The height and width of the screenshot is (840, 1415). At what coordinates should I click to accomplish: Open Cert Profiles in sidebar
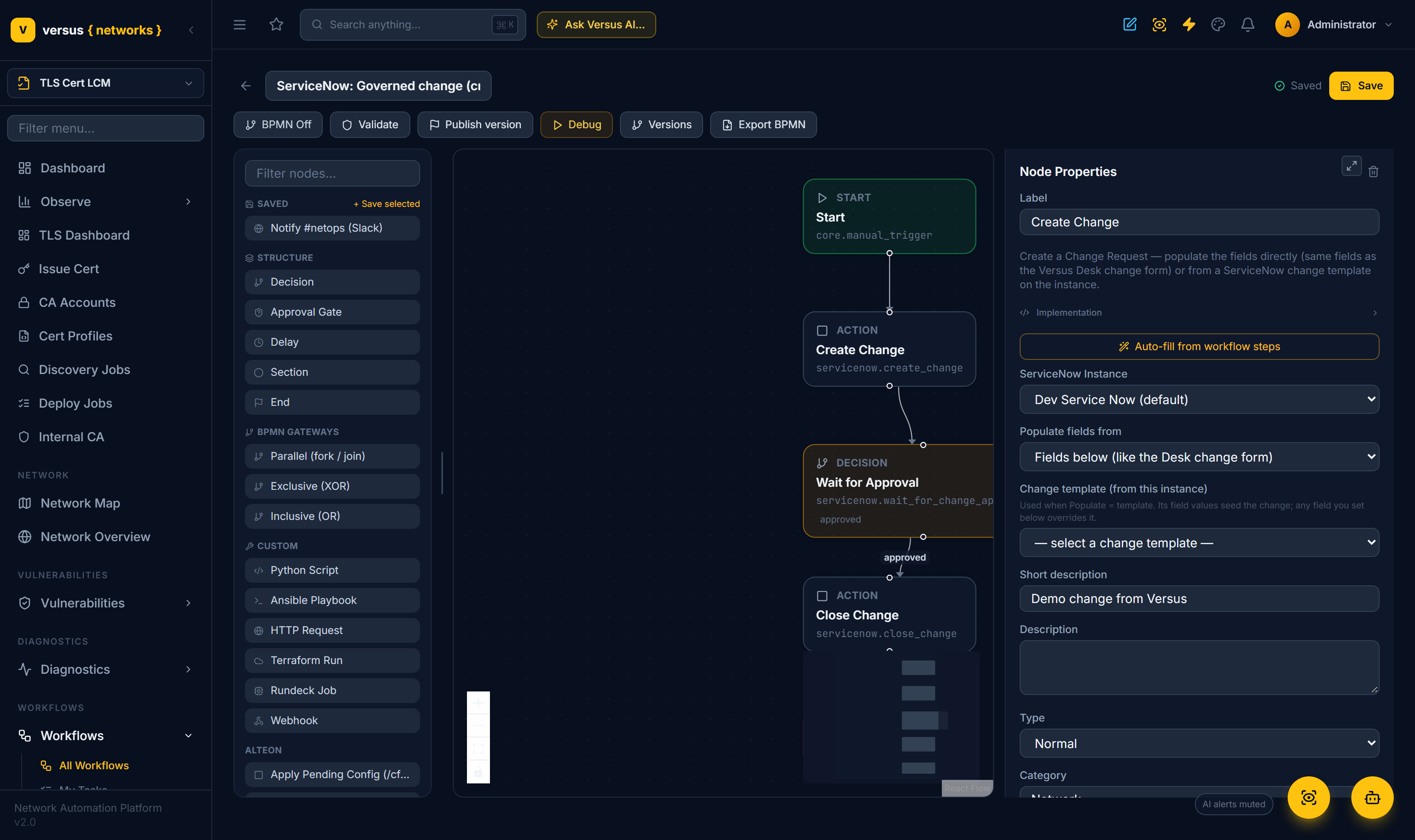(106, 336)
